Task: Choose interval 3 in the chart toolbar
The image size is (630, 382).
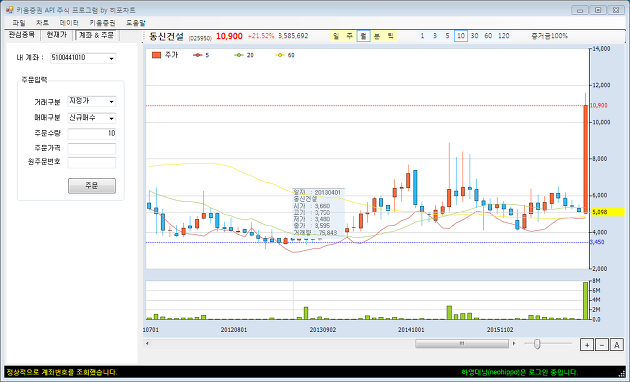Action: point(435,36)
